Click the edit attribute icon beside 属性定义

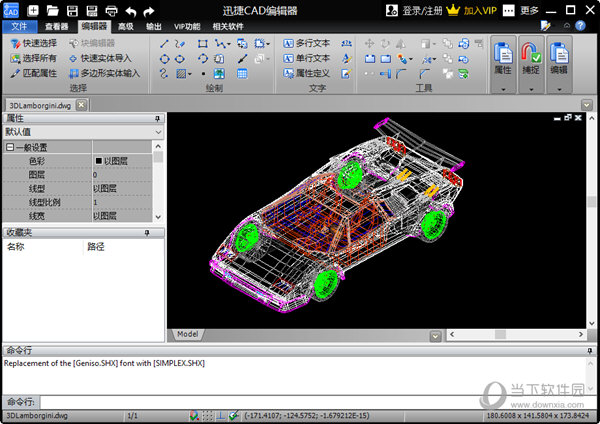[346, 73]
